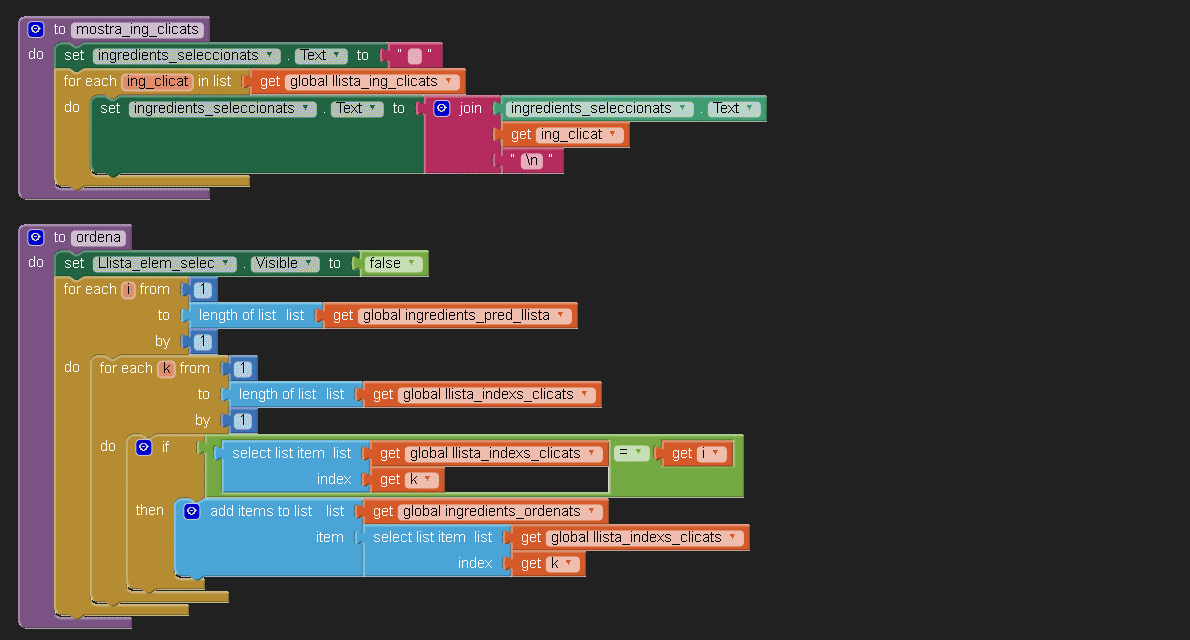Viewport: 1190px width, 640px height.
Task: Edit the \n text string value
Action: 532,160
